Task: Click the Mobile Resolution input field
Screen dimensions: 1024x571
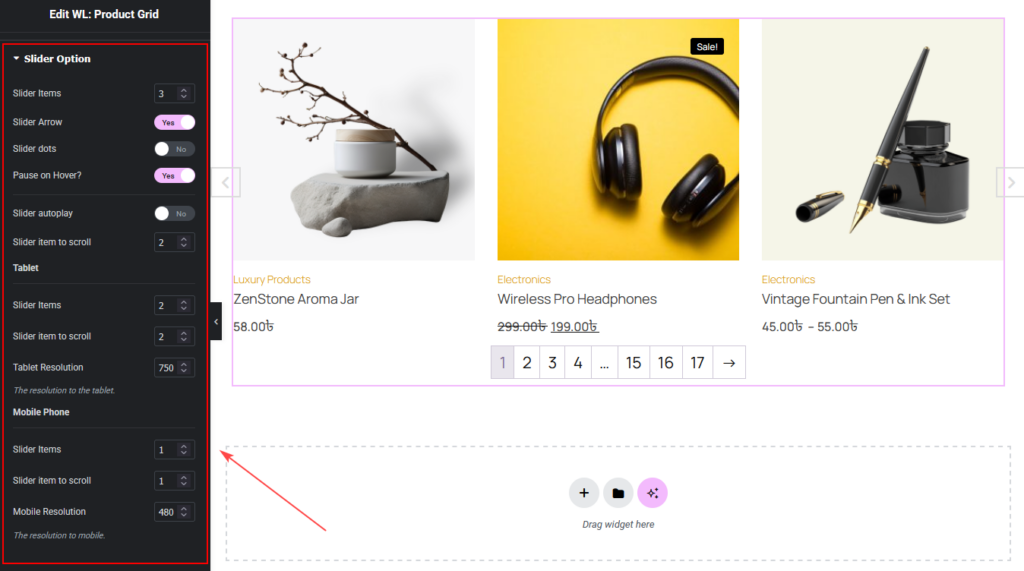Action: [166, 512]
